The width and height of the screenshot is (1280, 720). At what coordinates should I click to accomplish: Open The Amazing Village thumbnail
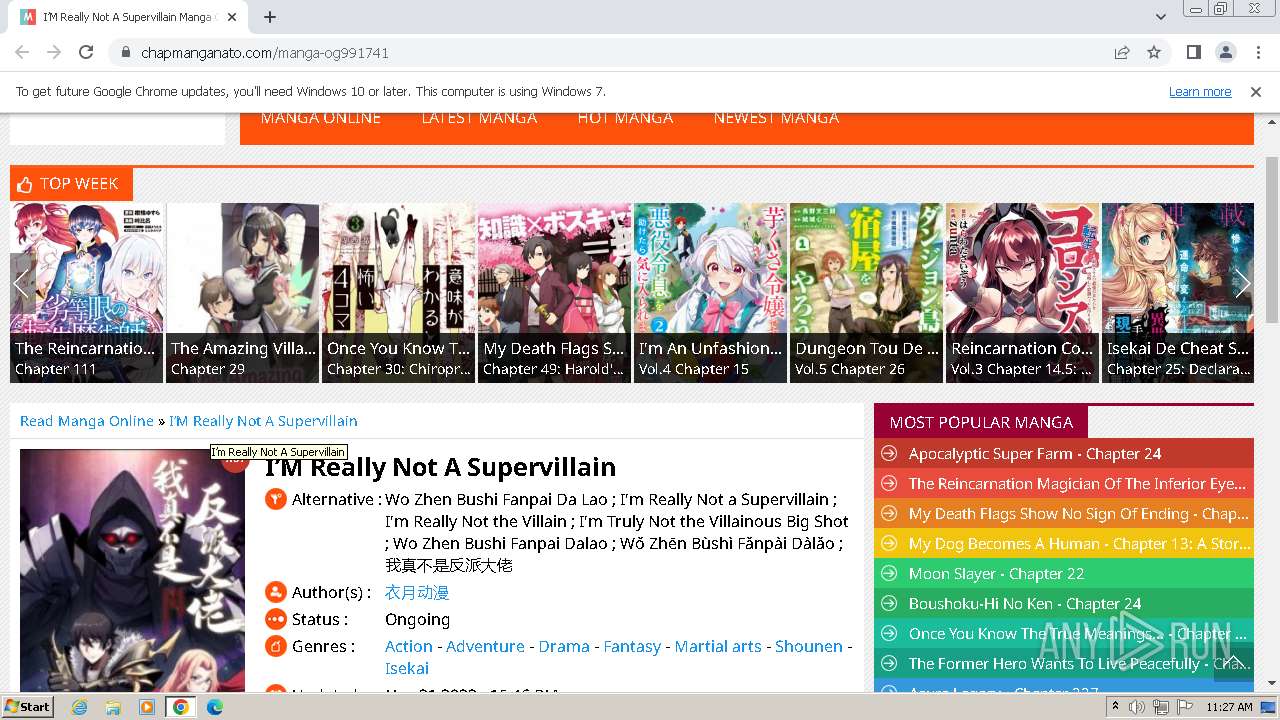(x=242, y=292)
